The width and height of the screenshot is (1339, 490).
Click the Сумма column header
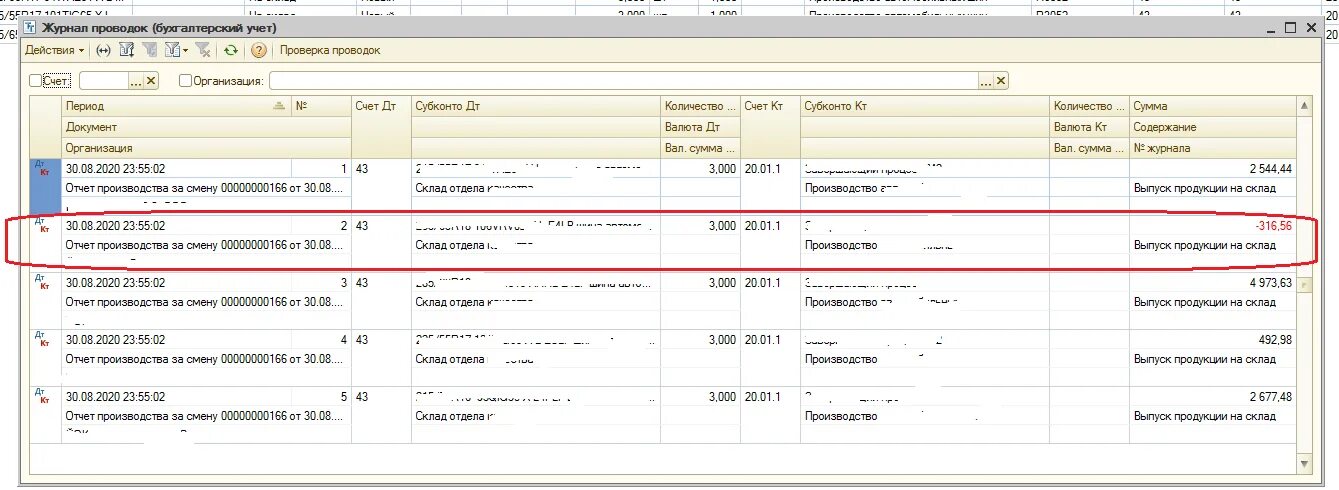pyautogui.click(x=1213, y=106)
